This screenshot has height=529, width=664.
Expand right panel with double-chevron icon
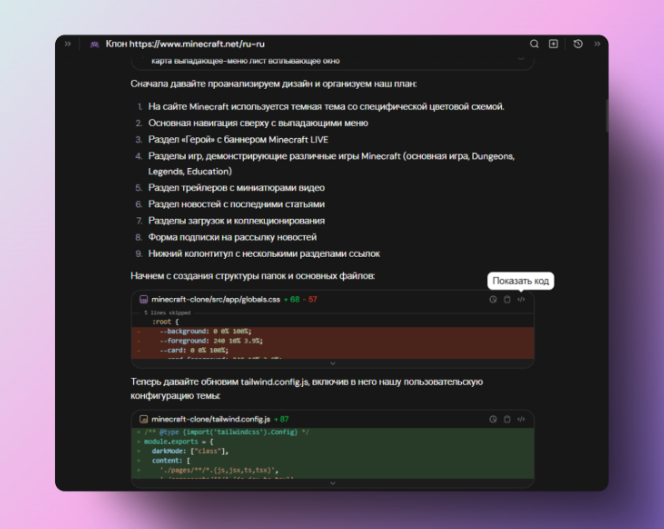[x=597, y=44]
